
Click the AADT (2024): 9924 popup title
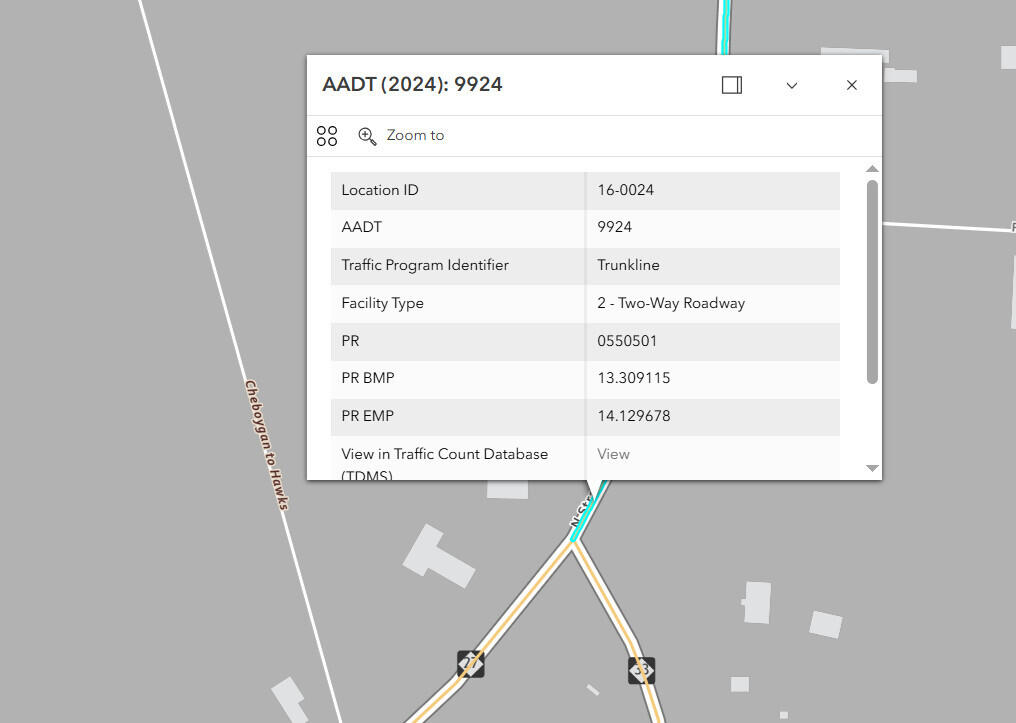click(412, 85)
